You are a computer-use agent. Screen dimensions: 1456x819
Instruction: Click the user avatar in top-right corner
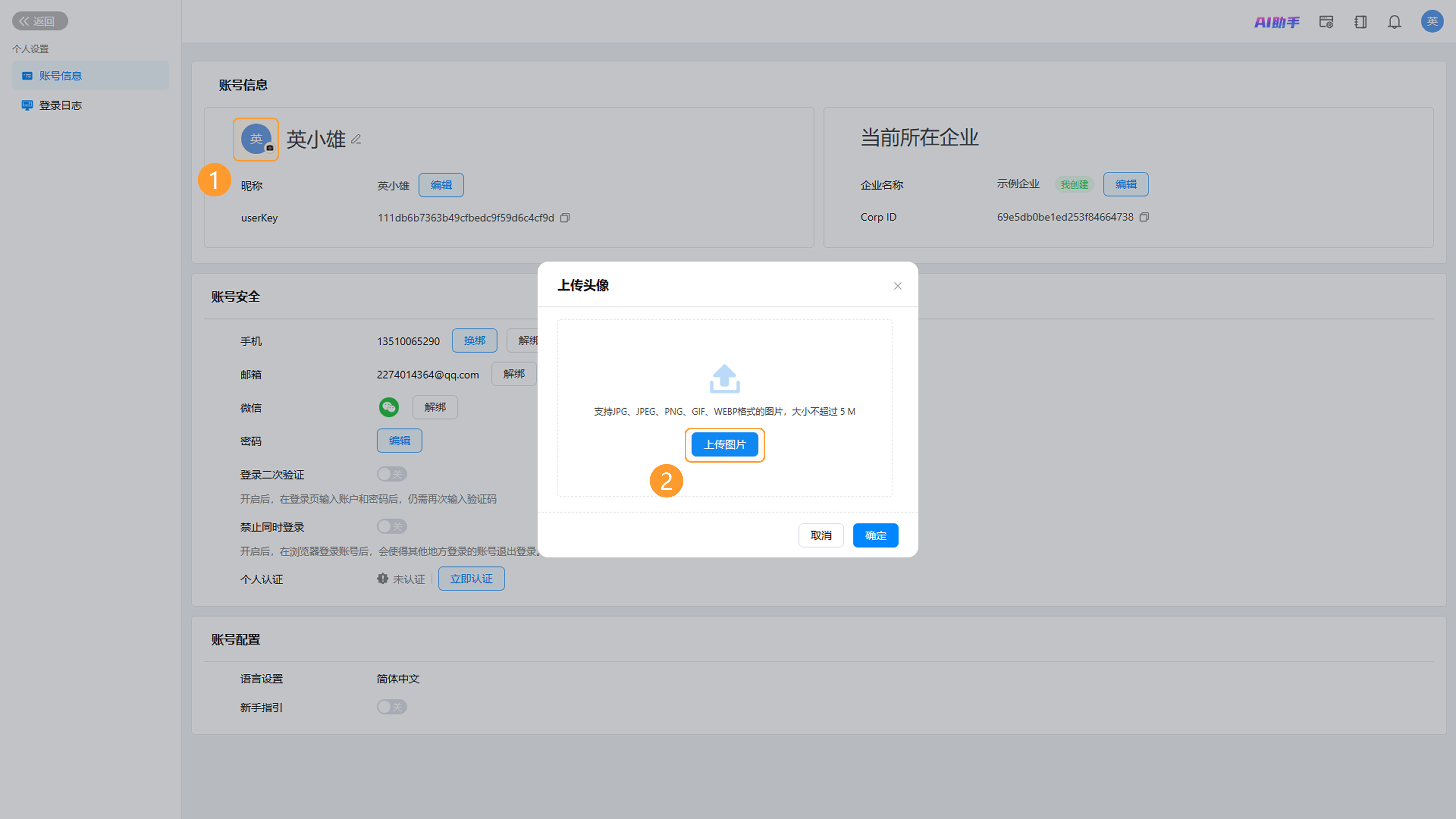point(1432,22)
